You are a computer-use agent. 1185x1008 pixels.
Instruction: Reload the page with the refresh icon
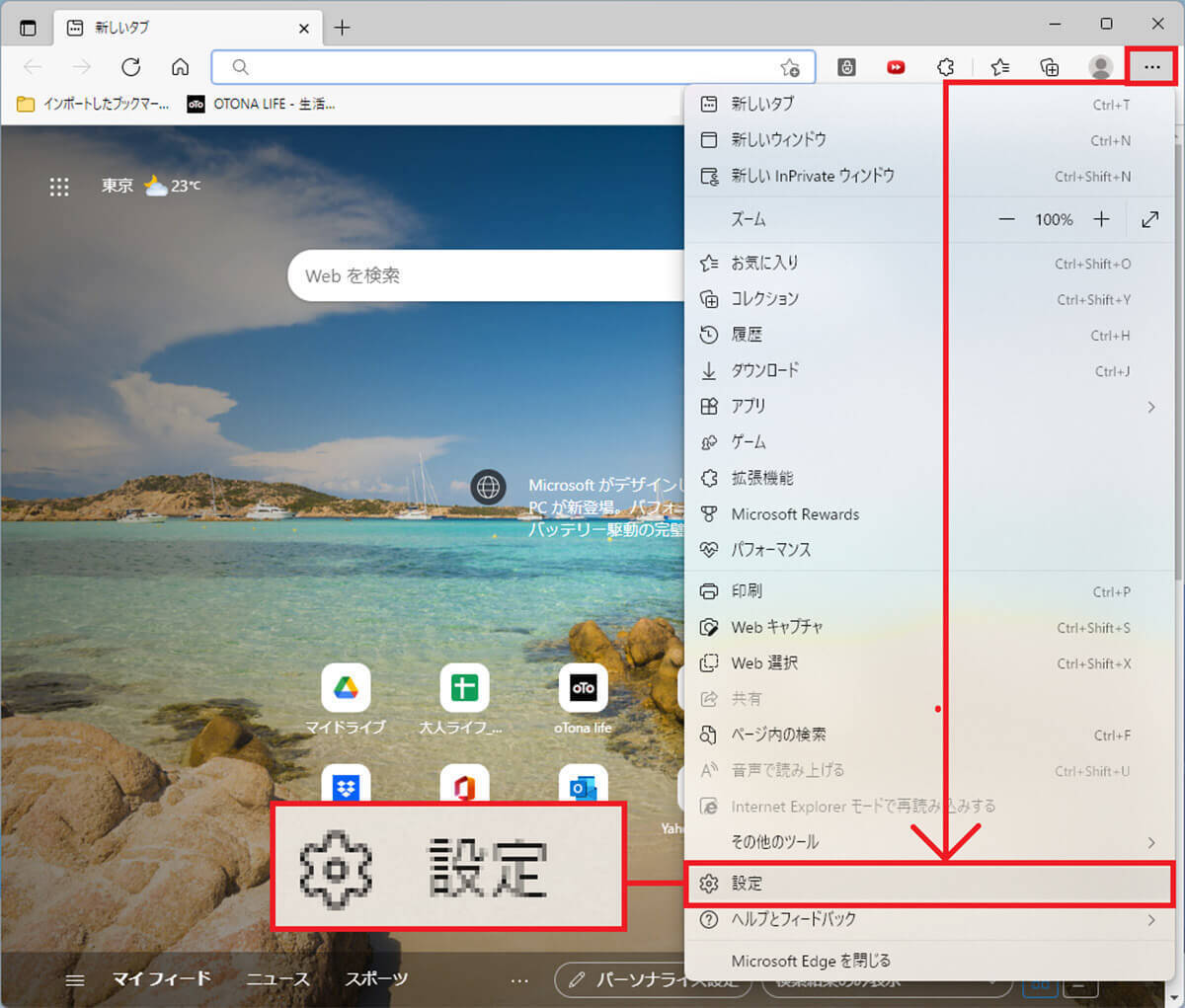click(x=130, y=67)
